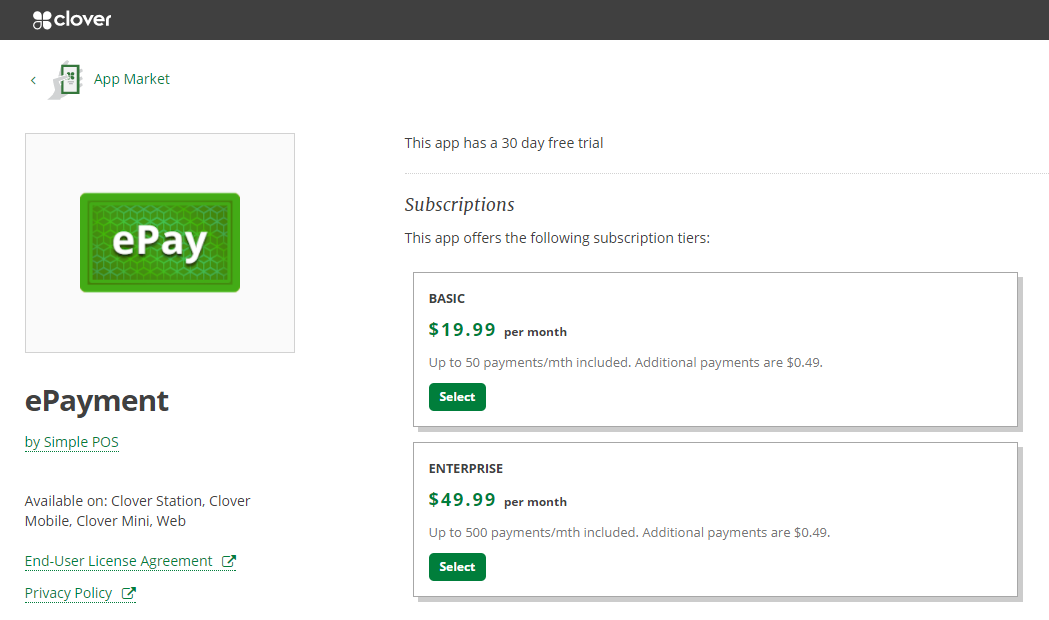The height and width of the screenshot is (620, 1049).
Task: Open the App Market link
Action: click(132, 79)
